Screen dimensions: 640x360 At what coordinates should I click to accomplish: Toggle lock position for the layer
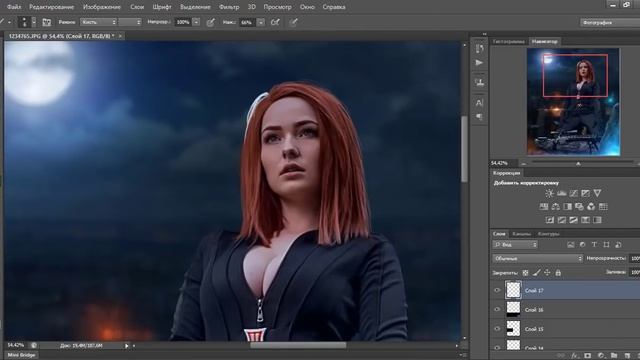point(547,273)
